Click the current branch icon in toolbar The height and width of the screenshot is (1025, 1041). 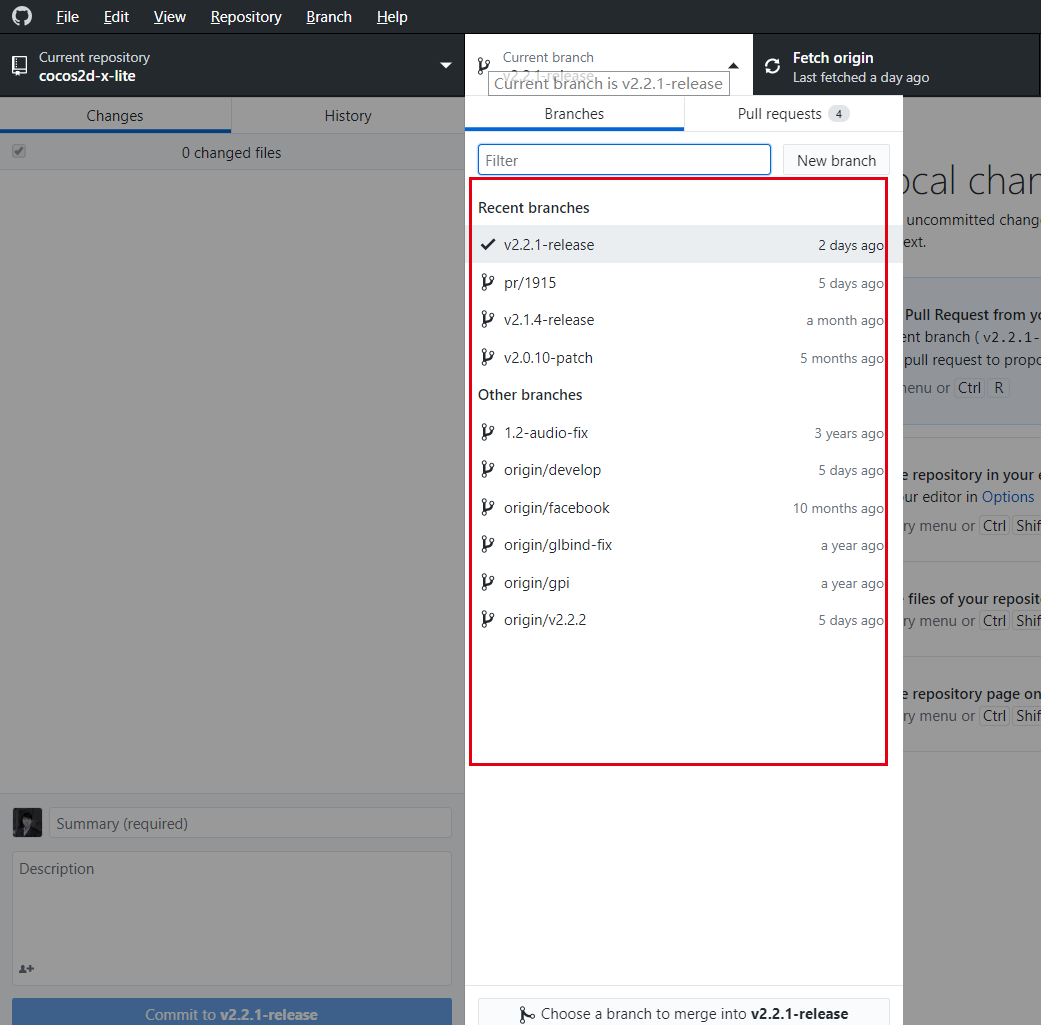(x=483, y=66)
